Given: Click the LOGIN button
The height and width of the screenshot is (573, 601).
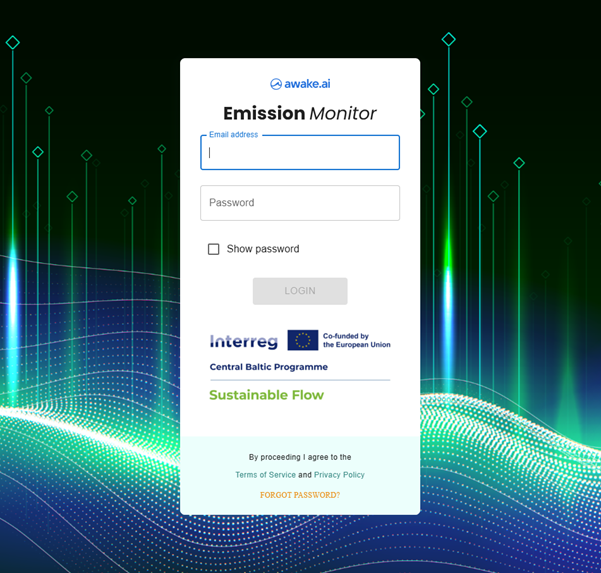Looking at the screenshot, I should click(x=300, y=291).
